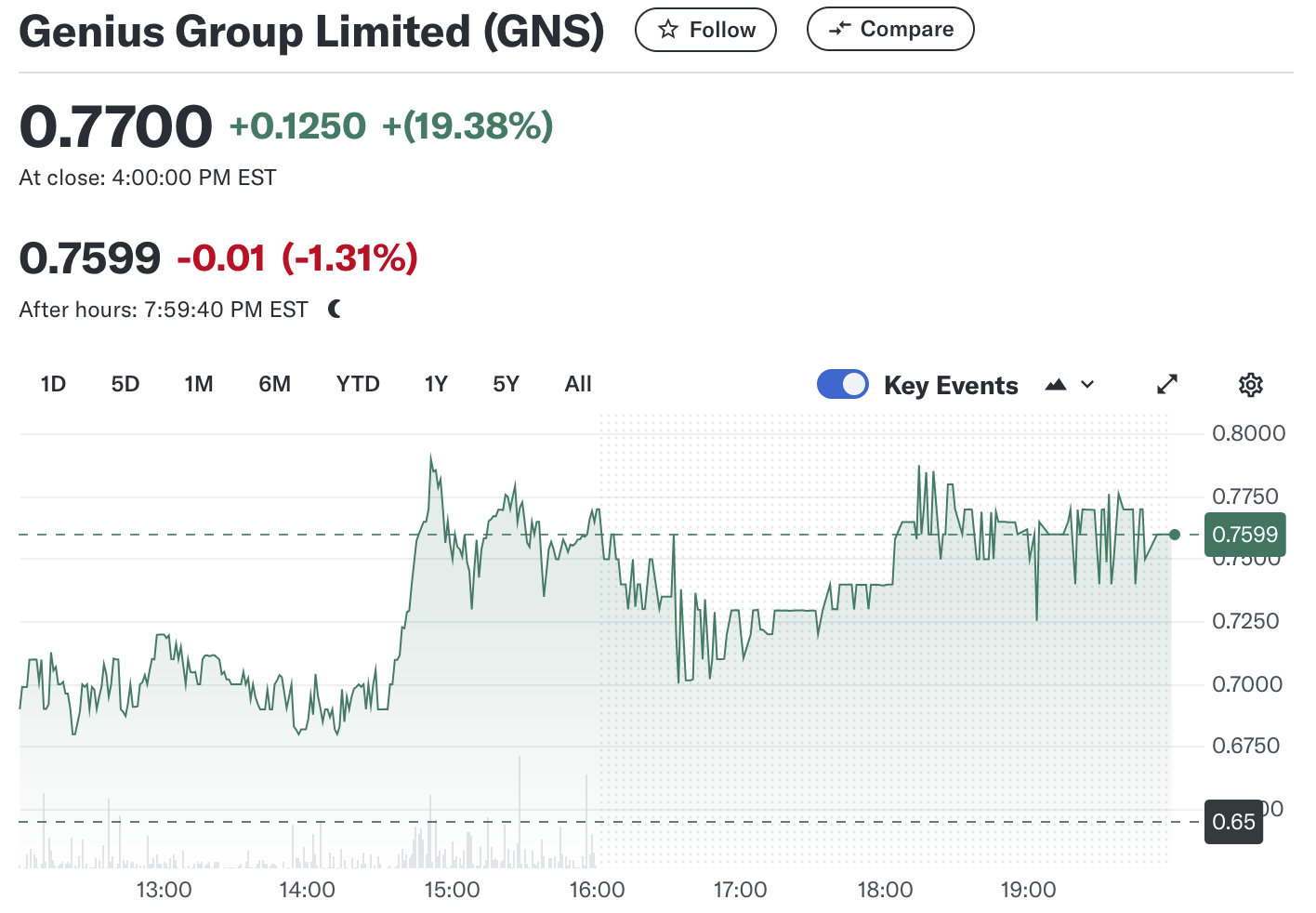Click the 0.6750 y-axis label
Image resolution: width=1316 pixels, height=913 pixels.
(x=1244, y=746)
